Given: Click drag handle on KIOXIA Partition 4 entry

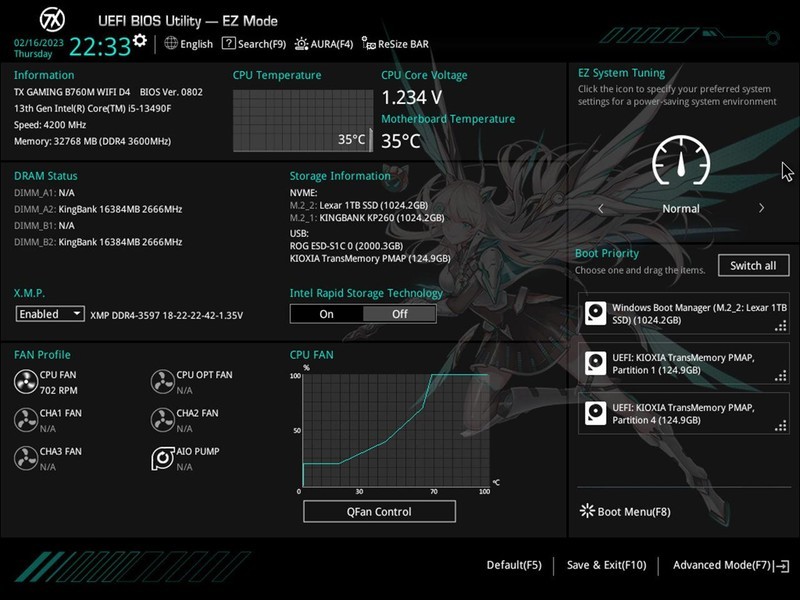Looking at the screenshot, I should [781, 426].
